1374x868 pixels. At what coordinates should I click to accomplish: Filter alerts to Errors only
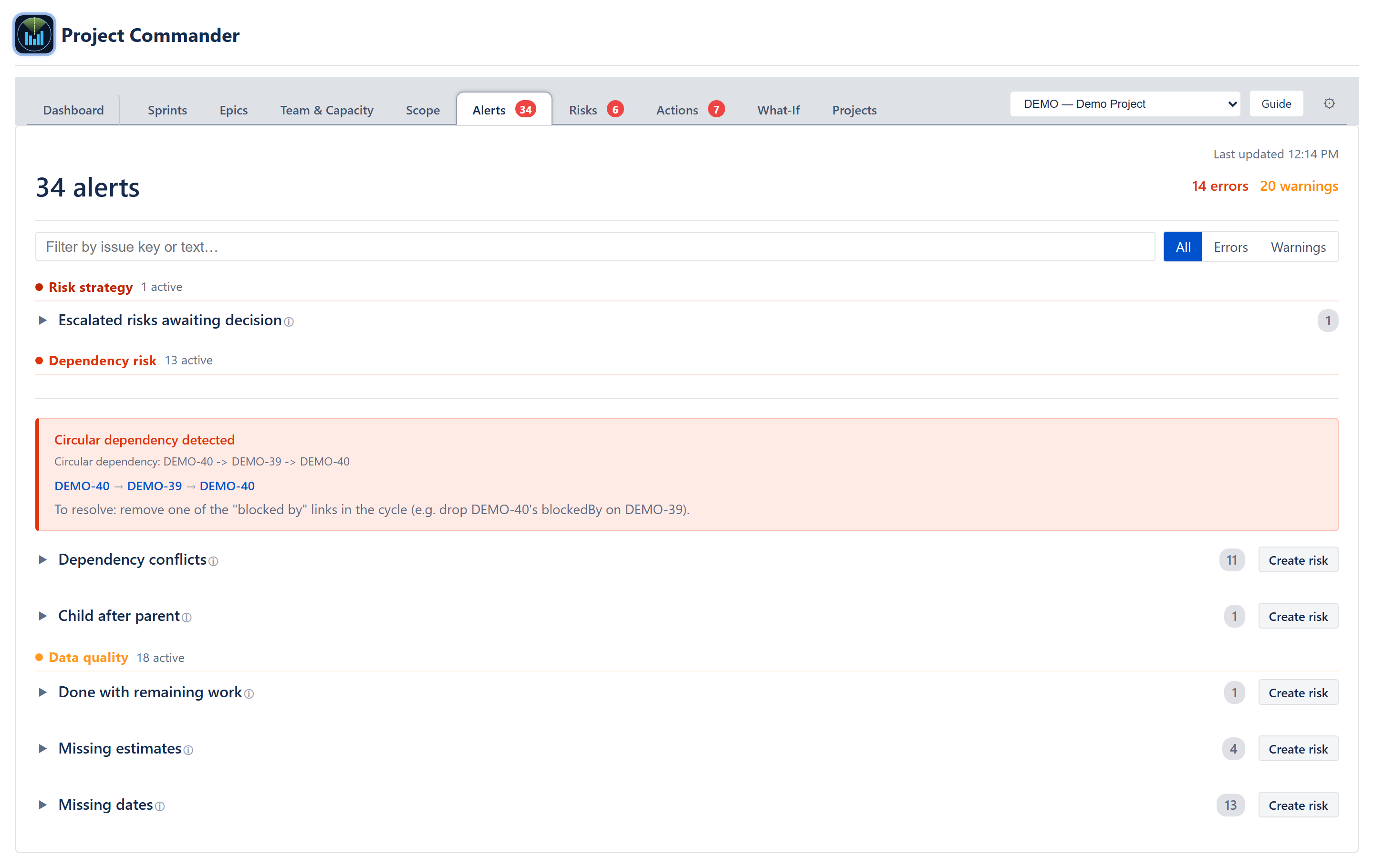click(x=1231, y=247)
